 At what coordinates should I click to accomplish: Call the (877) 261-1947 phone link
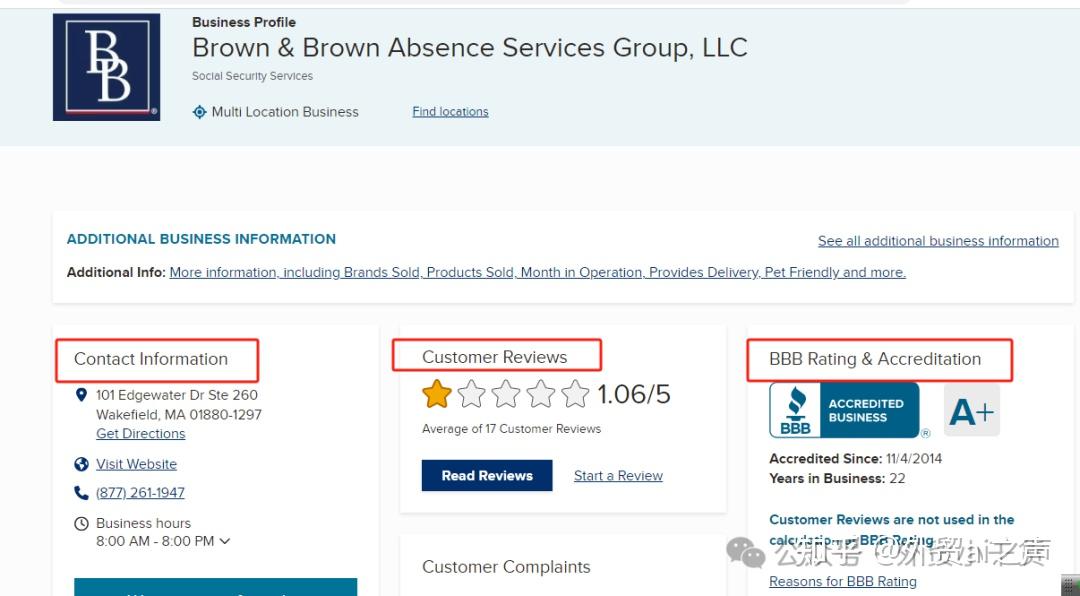pyautogui.click(x=140, y=493)
